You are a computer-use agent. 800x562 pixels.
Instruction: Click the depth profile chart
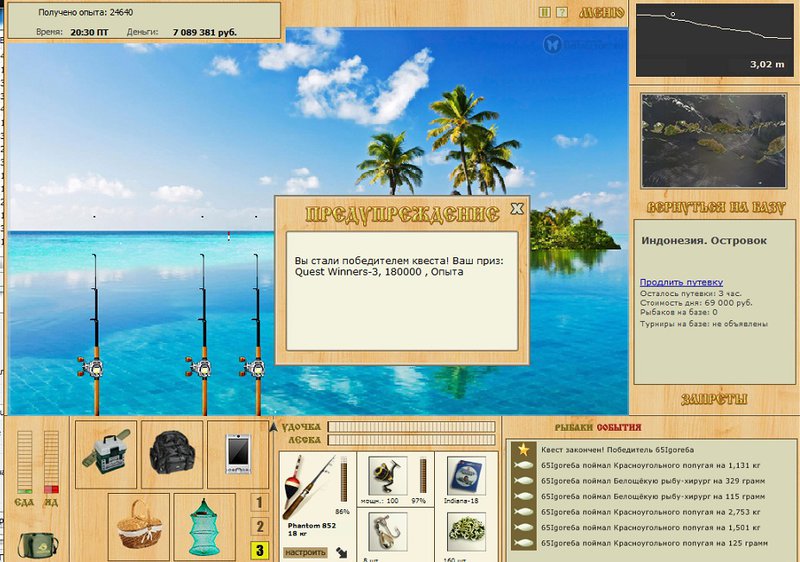[x=714, y=41]
